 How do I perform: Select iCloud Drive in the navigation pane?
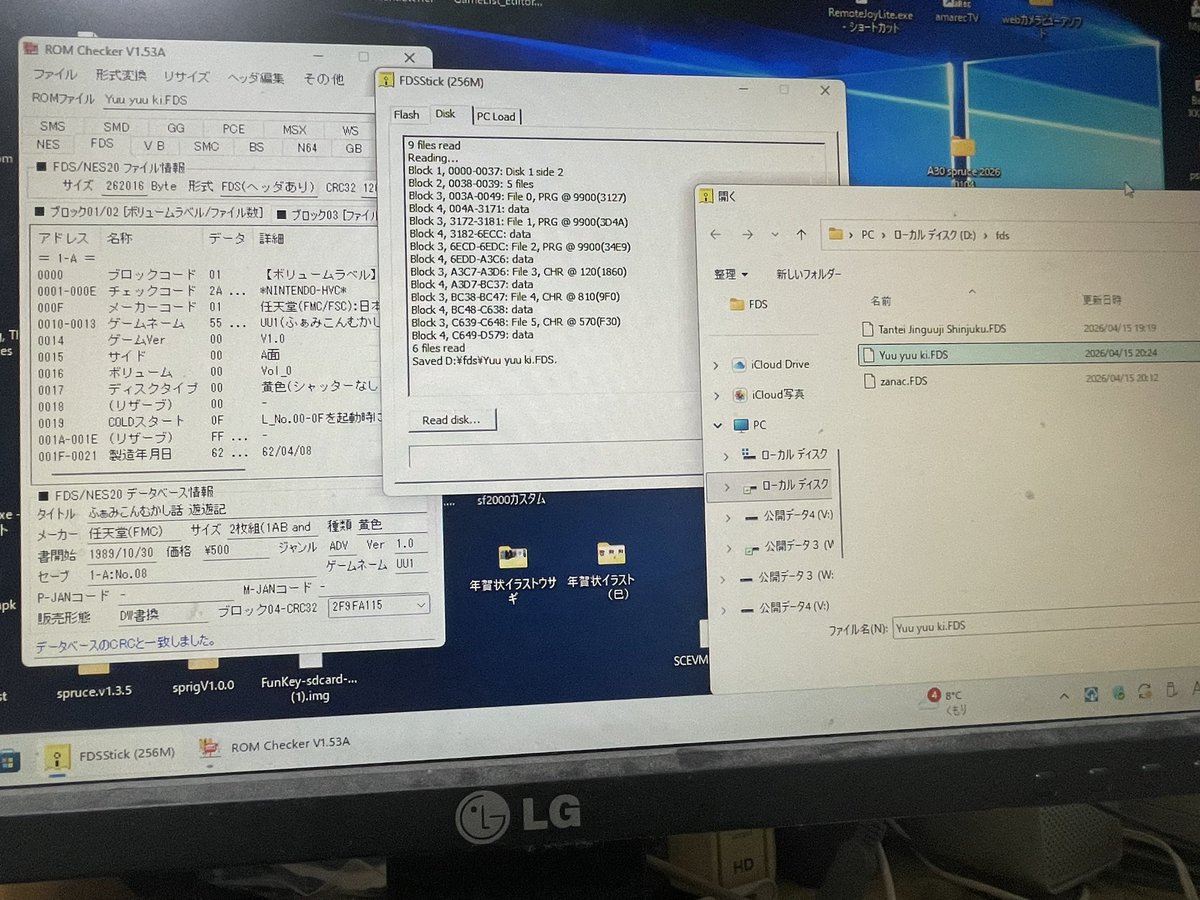770,365
